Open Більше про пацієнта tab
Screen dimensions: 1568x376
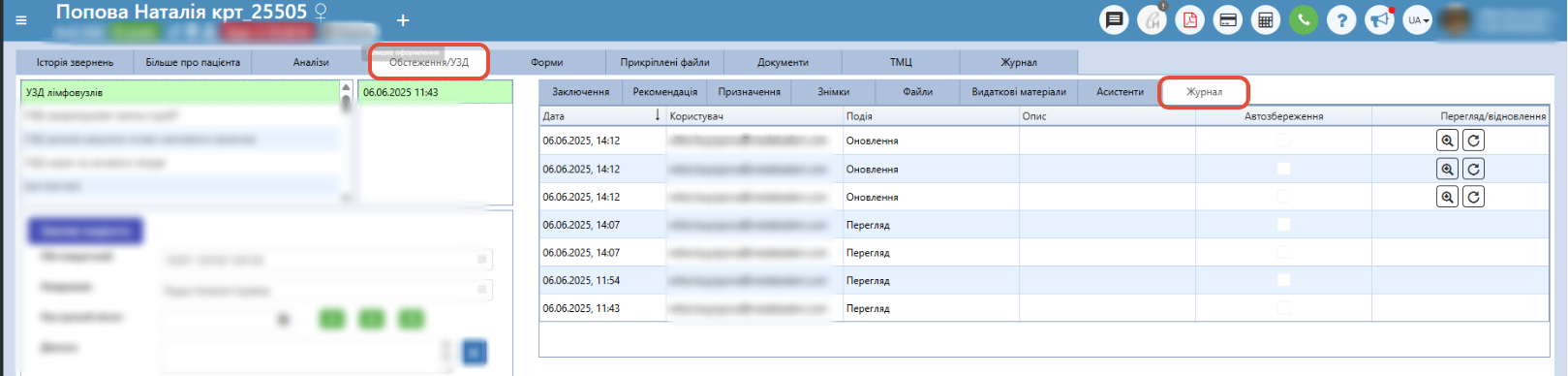pos(193,62)
